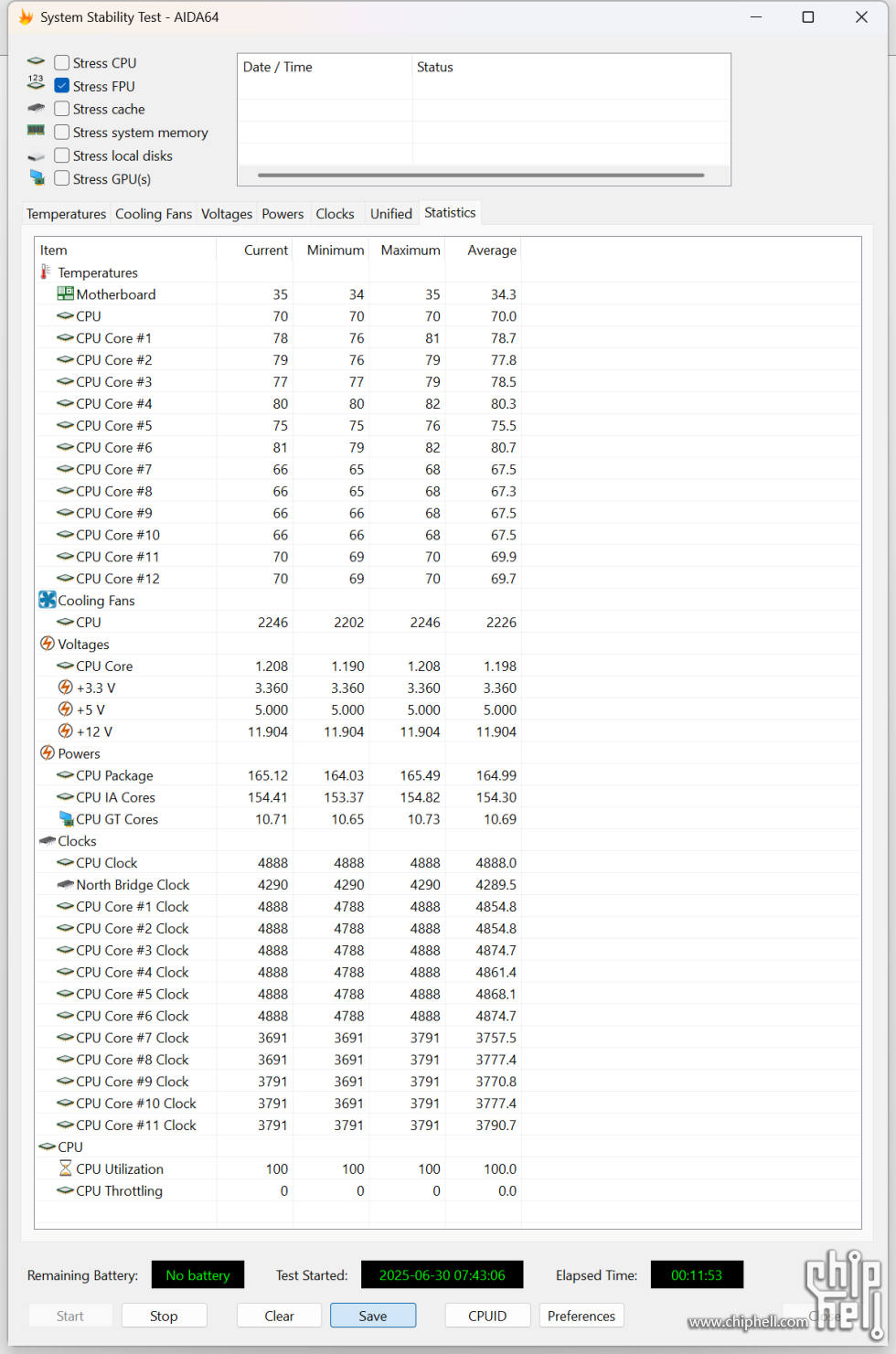This screenshot has width=896, height=1354.
Task: Click the Clear button
Action: coord(279,1316)
